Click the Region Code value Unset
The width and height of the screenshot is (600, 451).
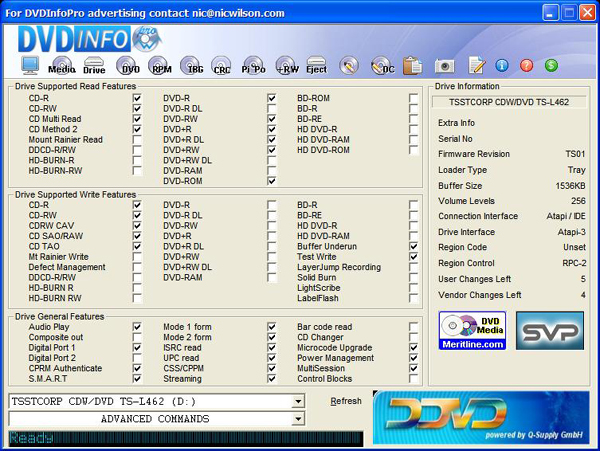tap(574, 247)
